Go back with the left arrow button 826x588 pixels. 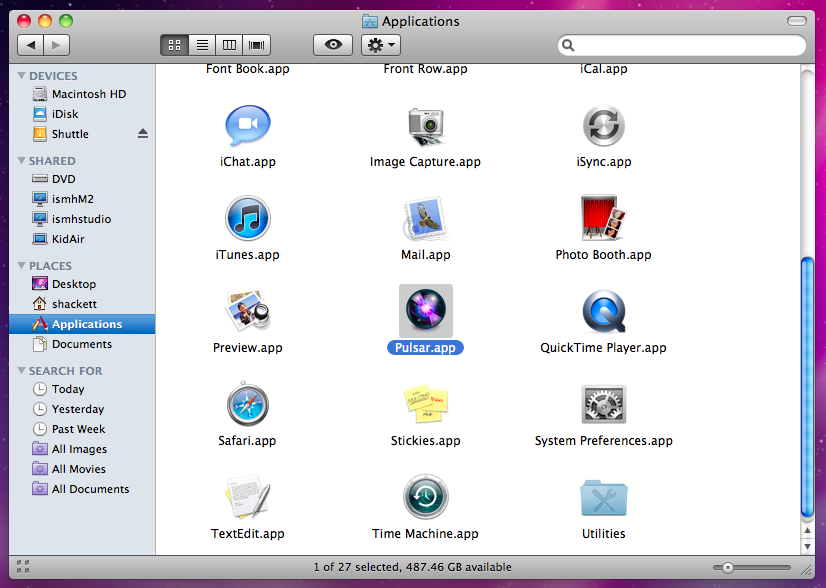pos(31,45)
